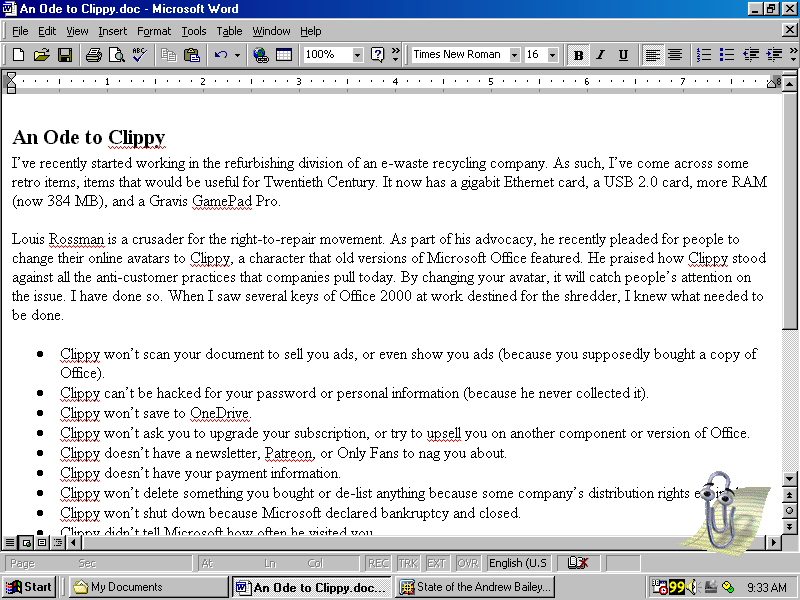Switch to Normal view

coord(9,542)
